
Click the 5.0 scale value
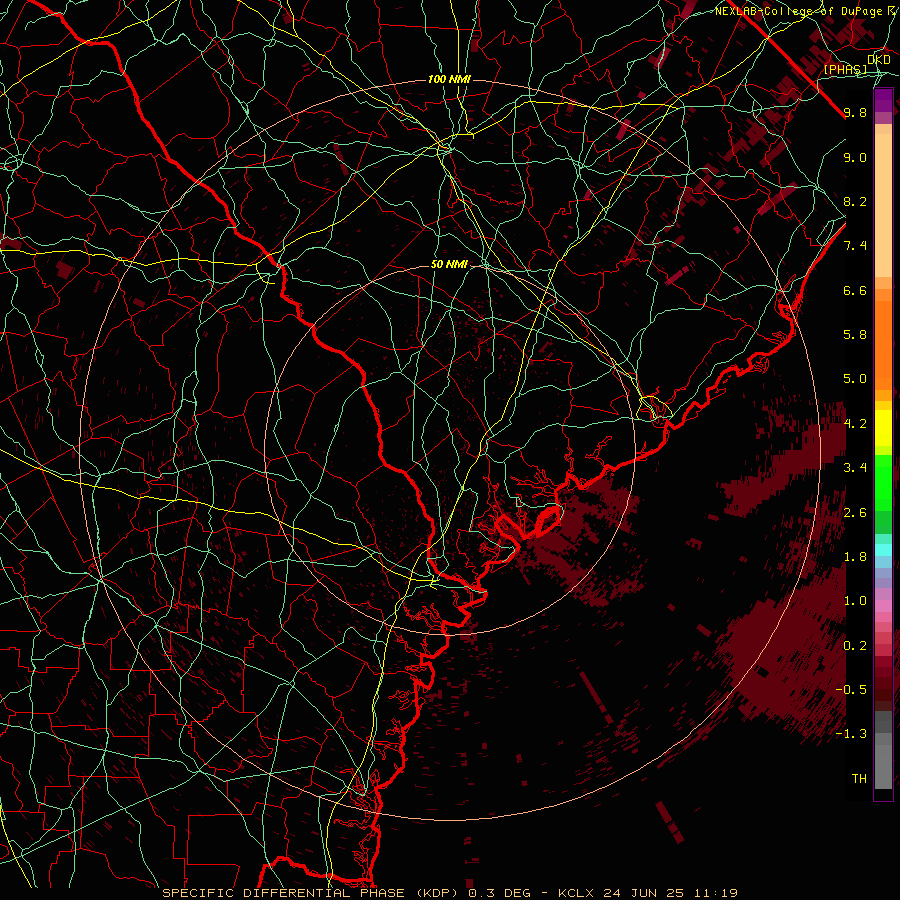point(855,379)
